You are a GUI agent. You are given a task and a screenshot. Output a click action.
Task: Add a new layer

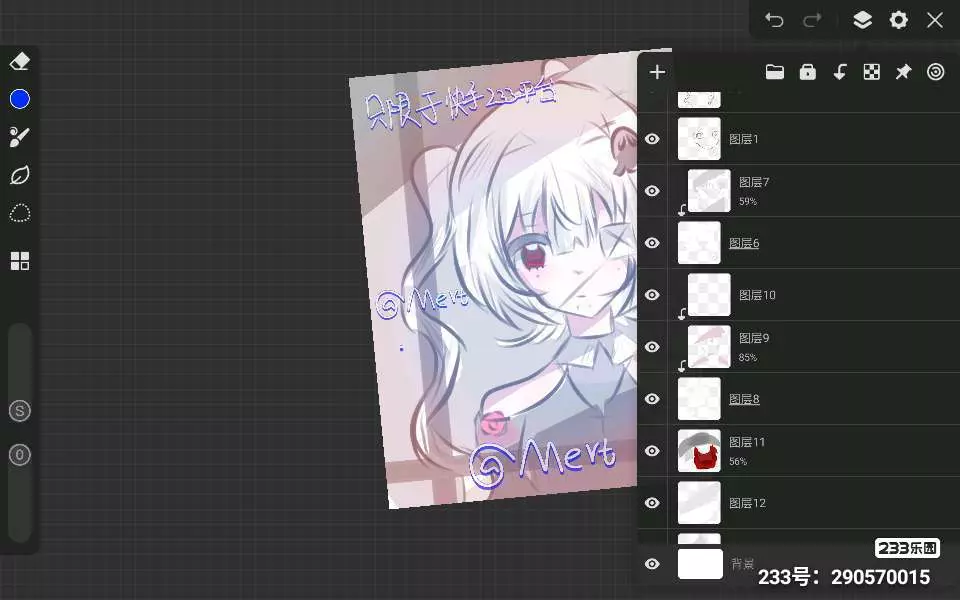[x=657, y=72]
